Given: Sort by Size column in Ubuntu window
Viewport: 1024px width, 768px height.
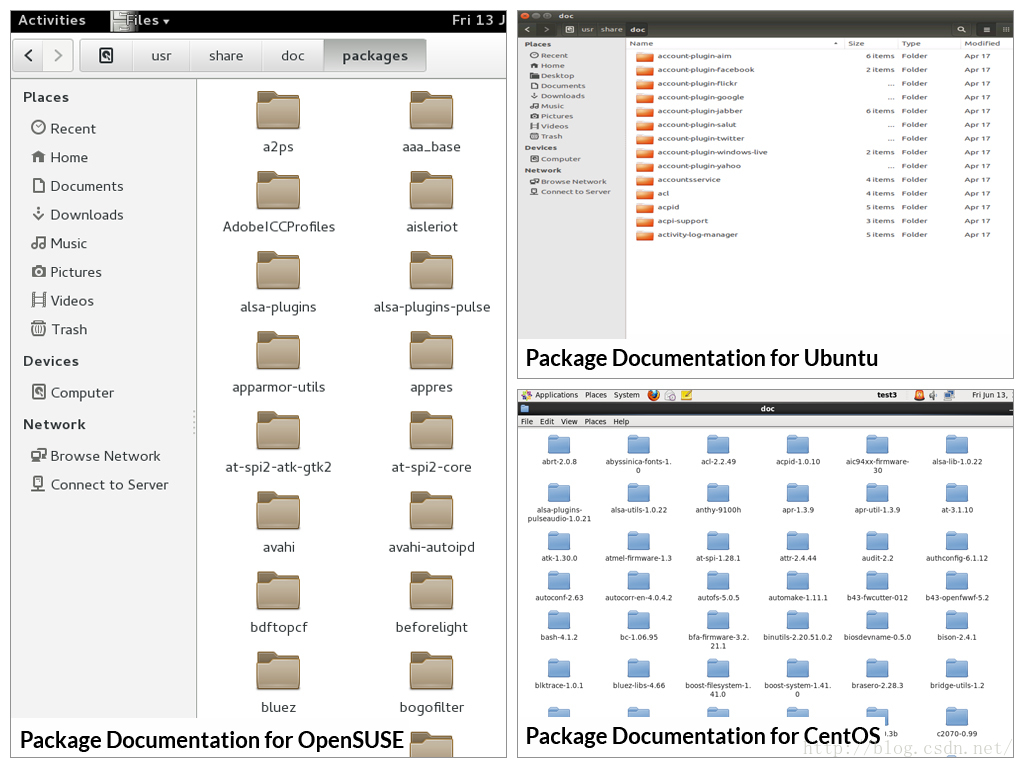Looking at the screenshot, I should 856,44.
